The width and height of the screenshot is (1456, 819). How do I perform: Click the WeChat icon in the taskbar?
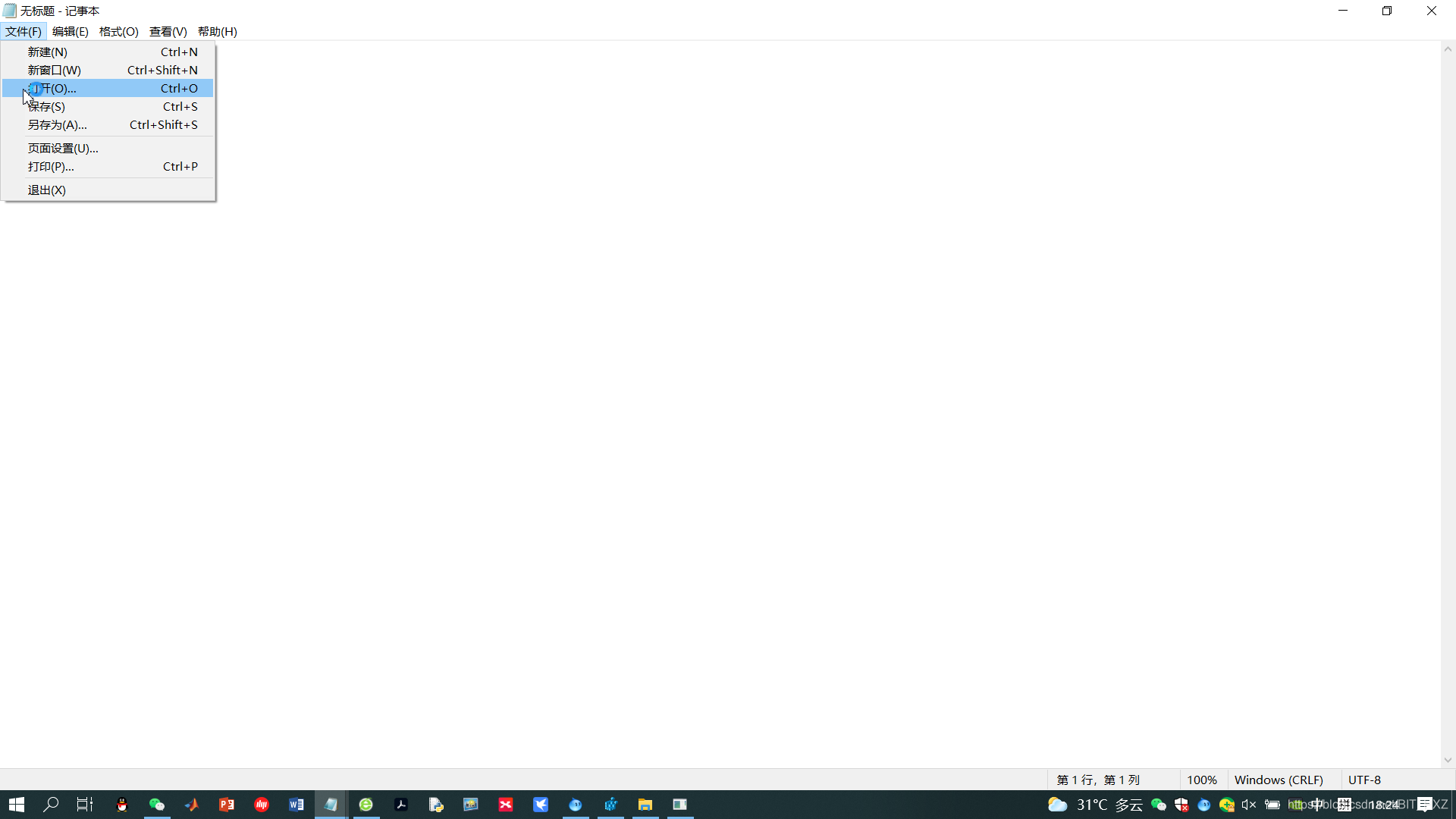pyautogui.click(x=157, y=805)
